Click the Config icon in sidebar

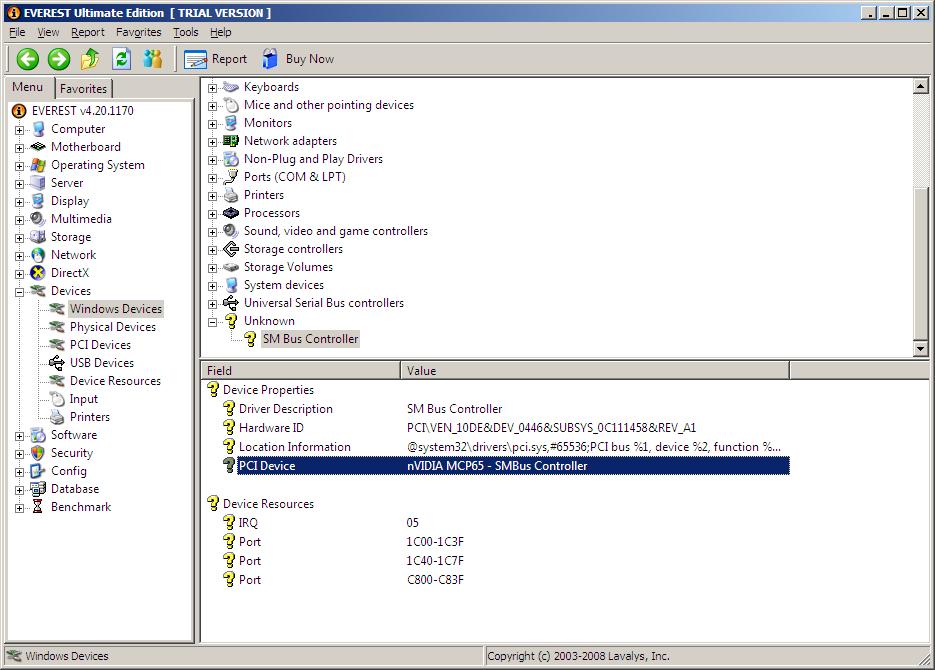38,471
